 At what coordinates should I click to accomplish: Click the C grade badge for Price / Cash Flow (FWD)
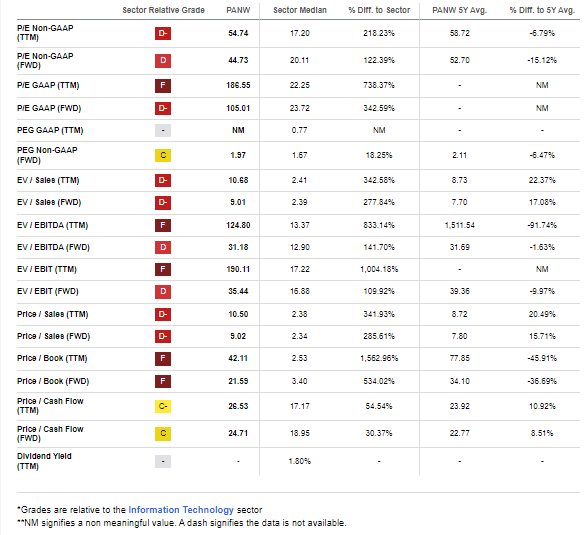tap(163, 433)
